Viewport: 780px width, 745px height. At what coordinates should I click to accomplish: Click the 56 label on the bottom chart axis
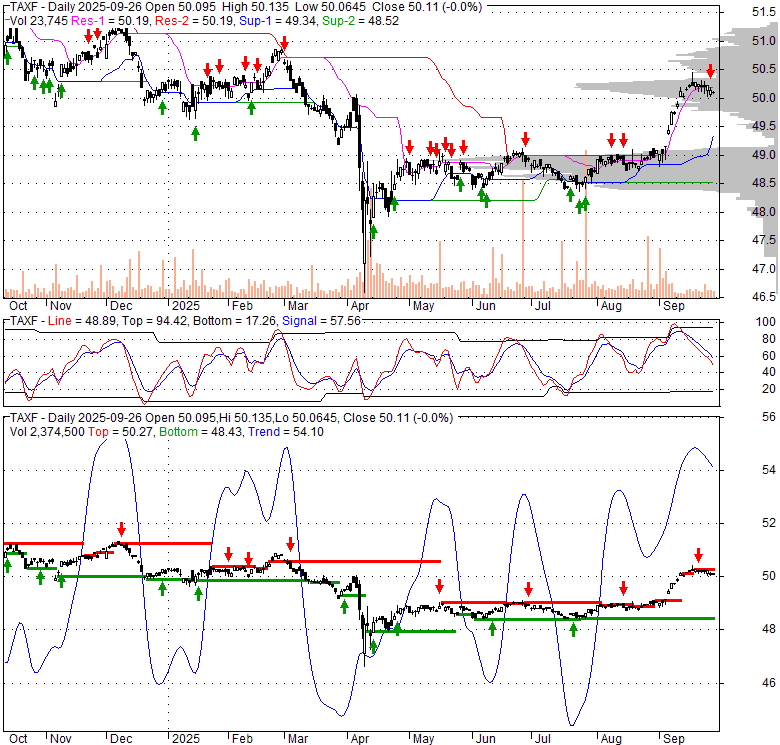[769, 417]
